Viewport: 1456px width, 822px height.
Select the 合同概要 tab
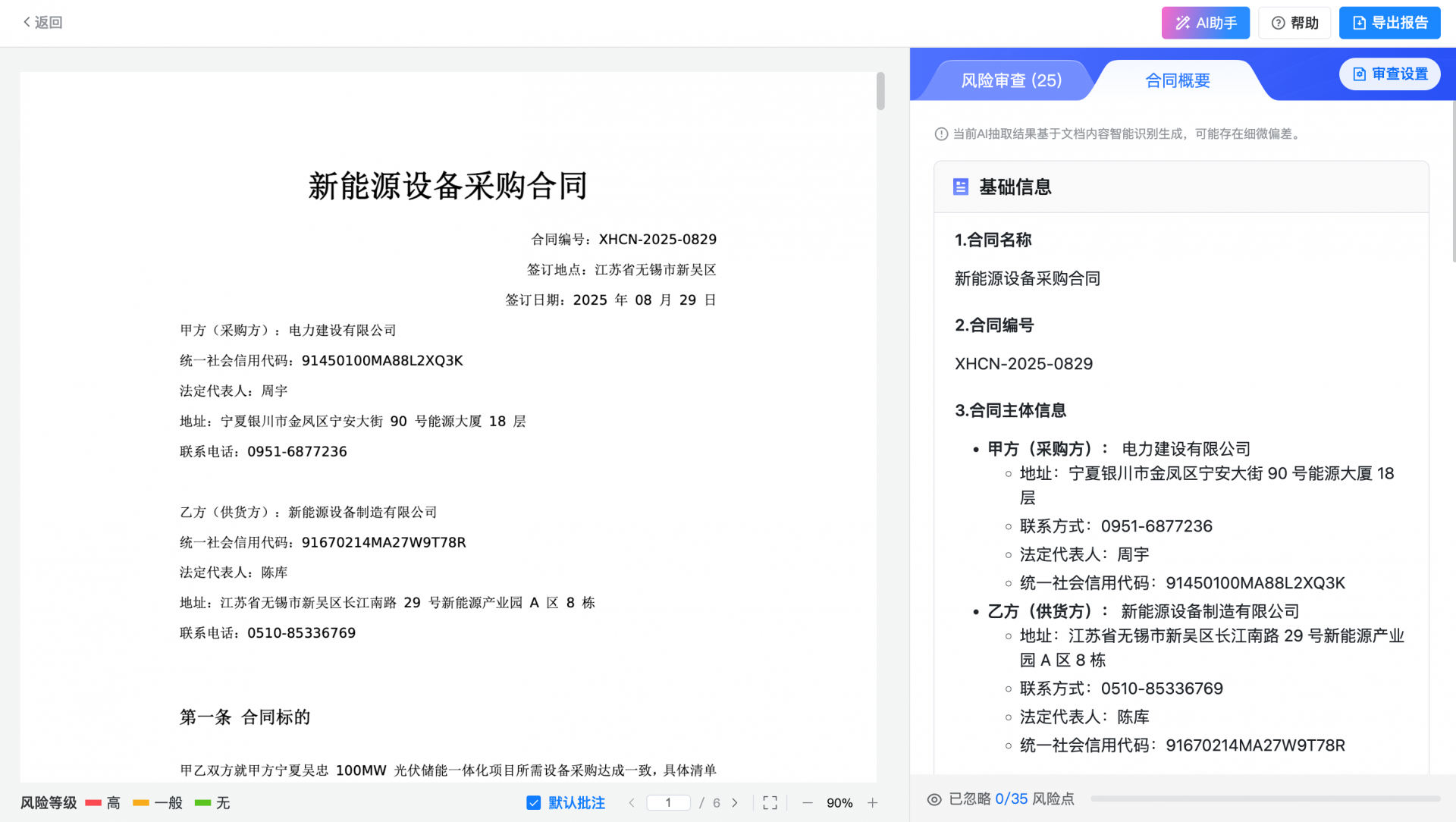coord(1177,80)
